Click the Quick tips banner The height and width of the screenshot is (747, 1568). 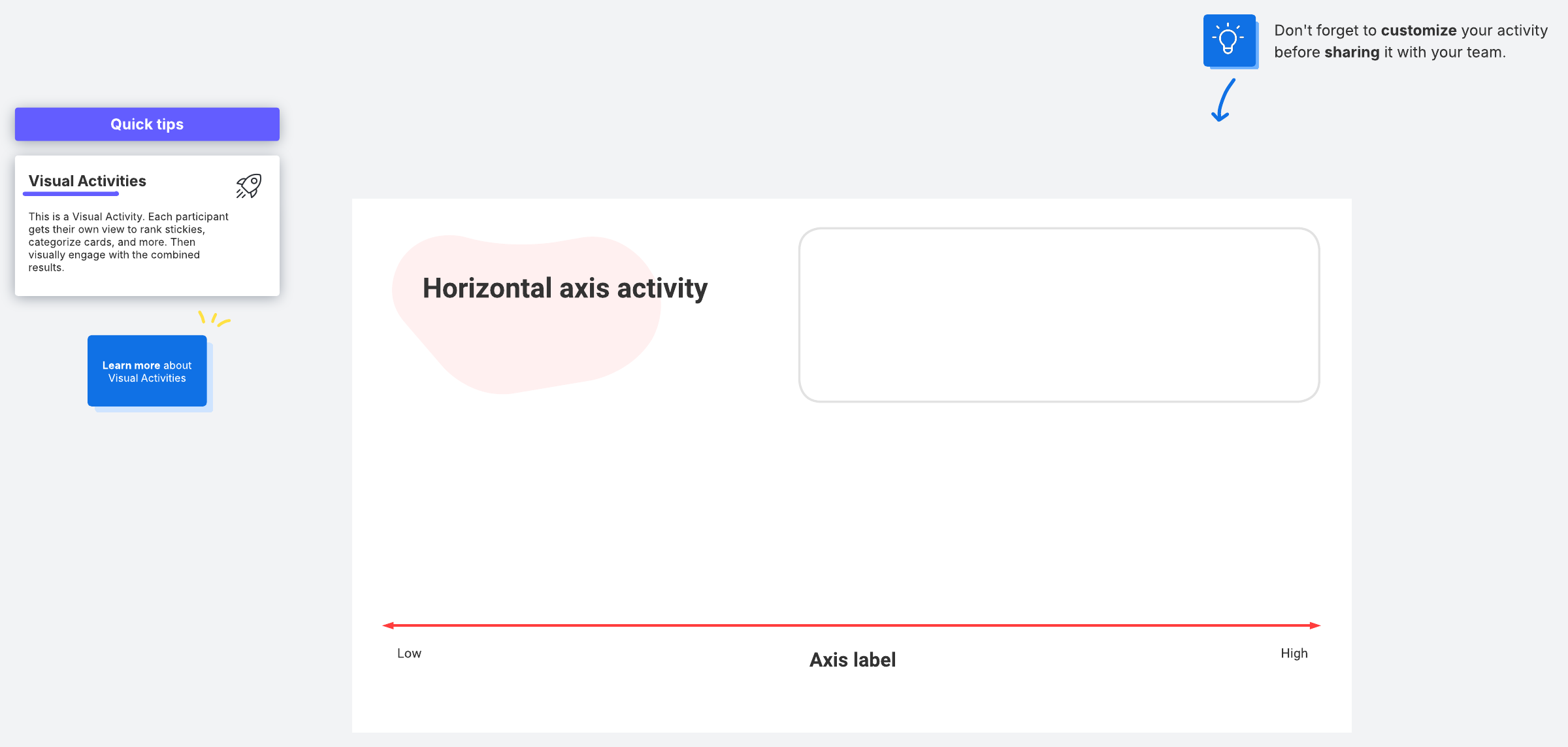click(x=147, y=124)
